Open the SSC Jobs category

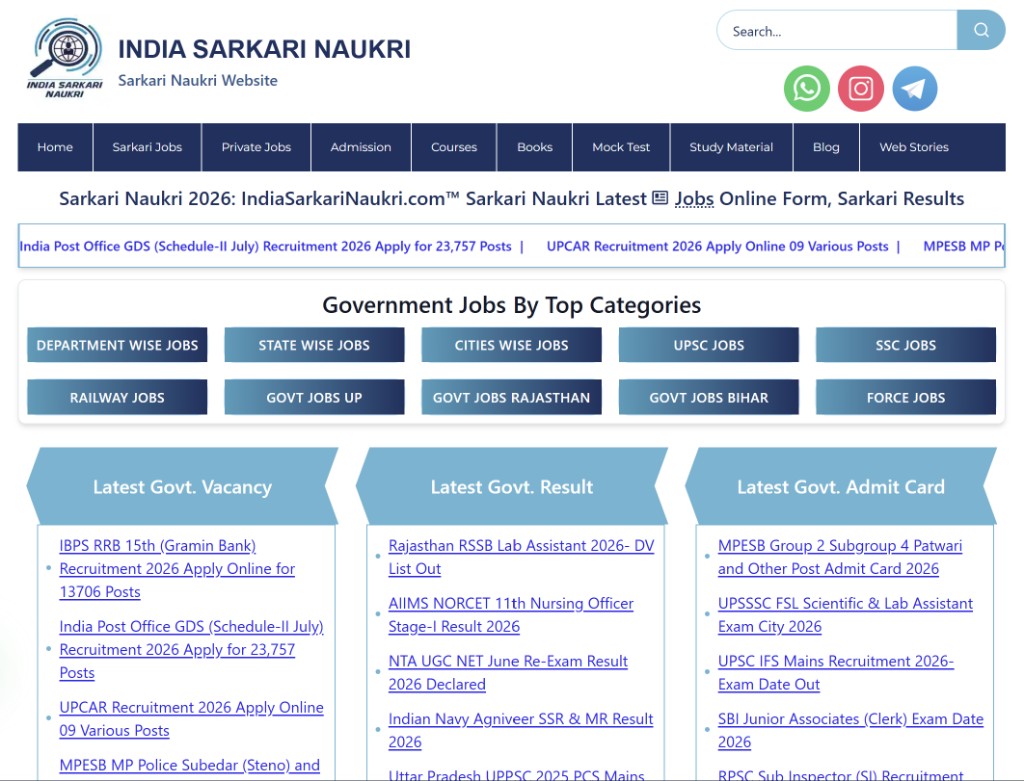click(x=906, y=345)
